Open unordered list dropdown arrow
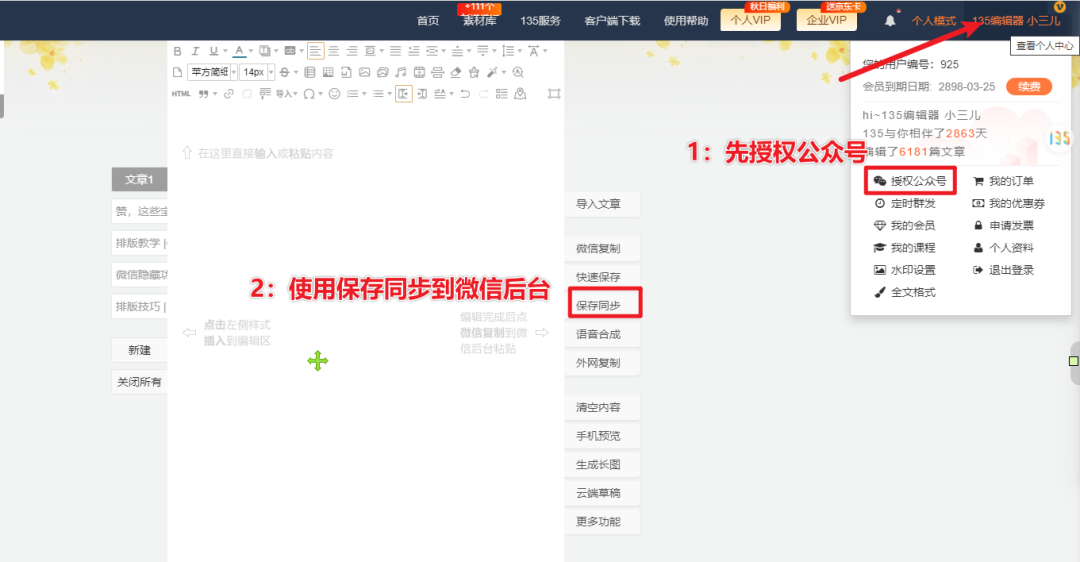 click(x=390, y=94)
